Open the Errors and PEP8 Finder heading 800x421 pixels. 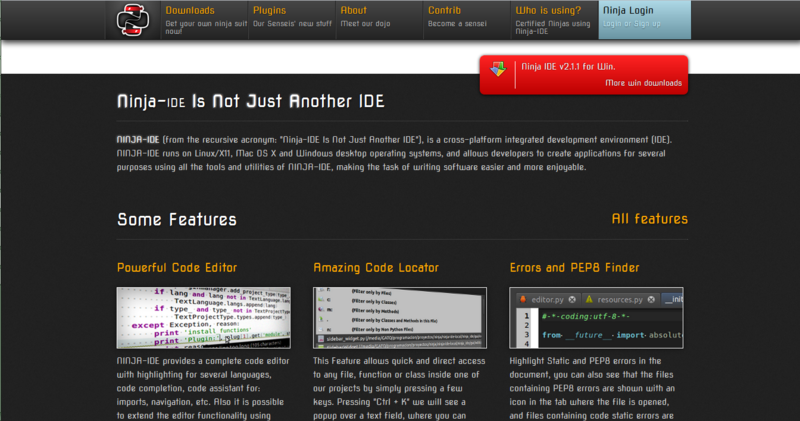click(574, 267)
